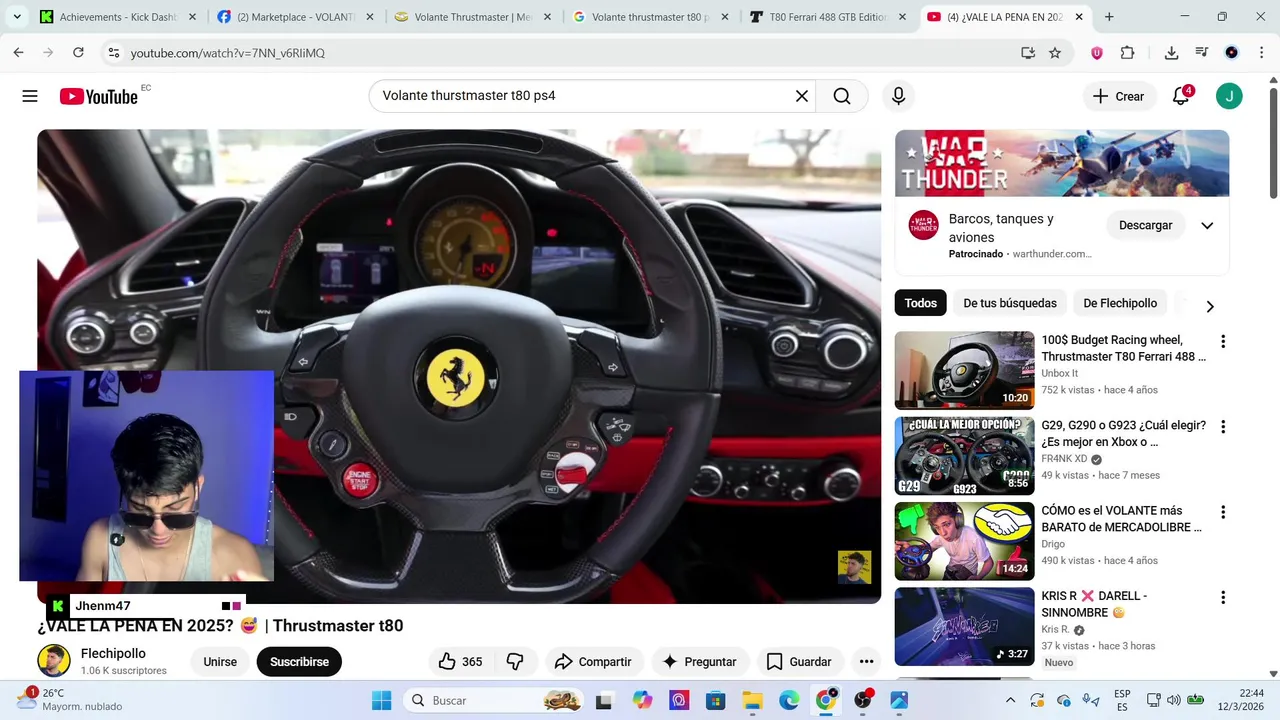Viewport: 1280px width, 720px height.
Task: Start voice search with the microphone
Action: click(x=898, y=96)
